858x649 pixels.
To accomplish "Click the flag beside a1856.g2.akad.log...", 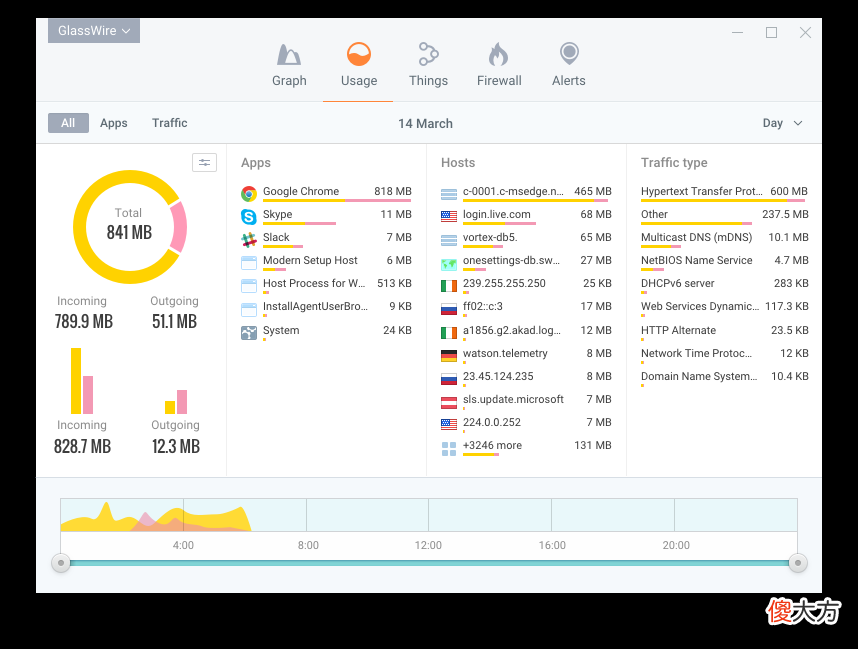I will tap(449, 332).
